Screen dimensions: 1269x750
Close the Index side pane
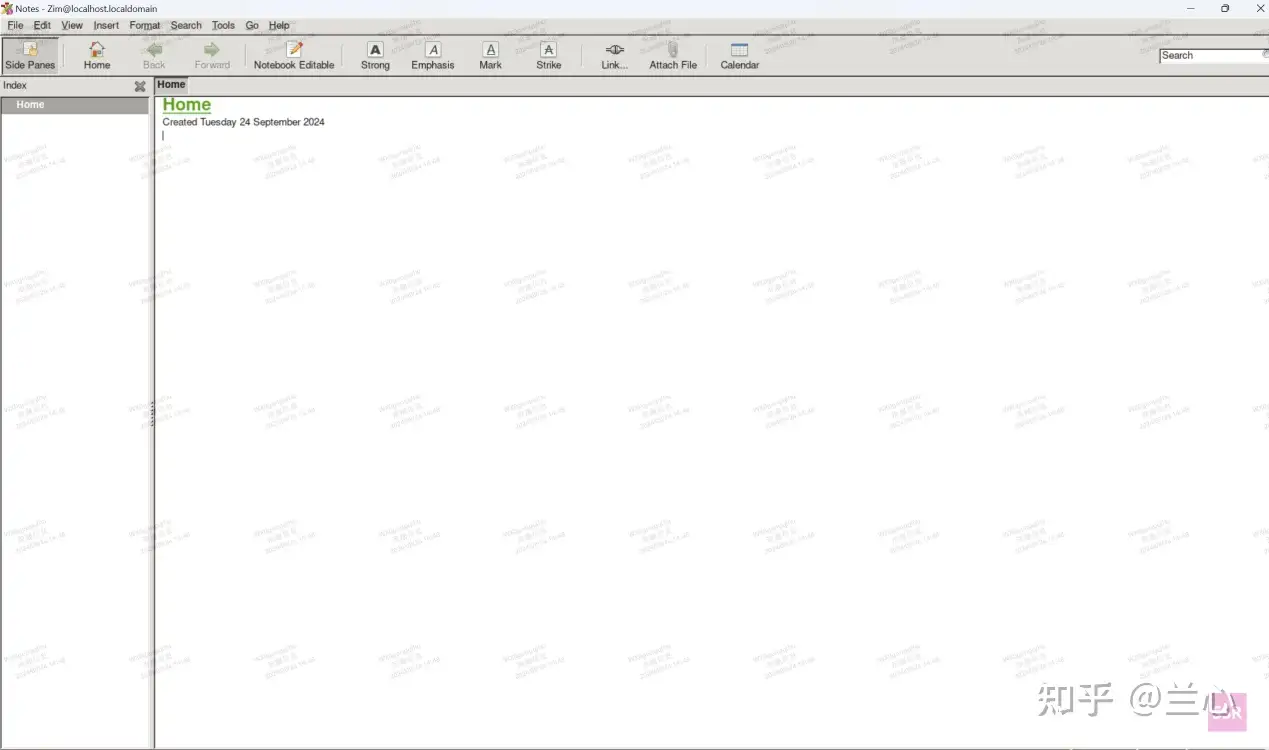click(x=140, y=86)
